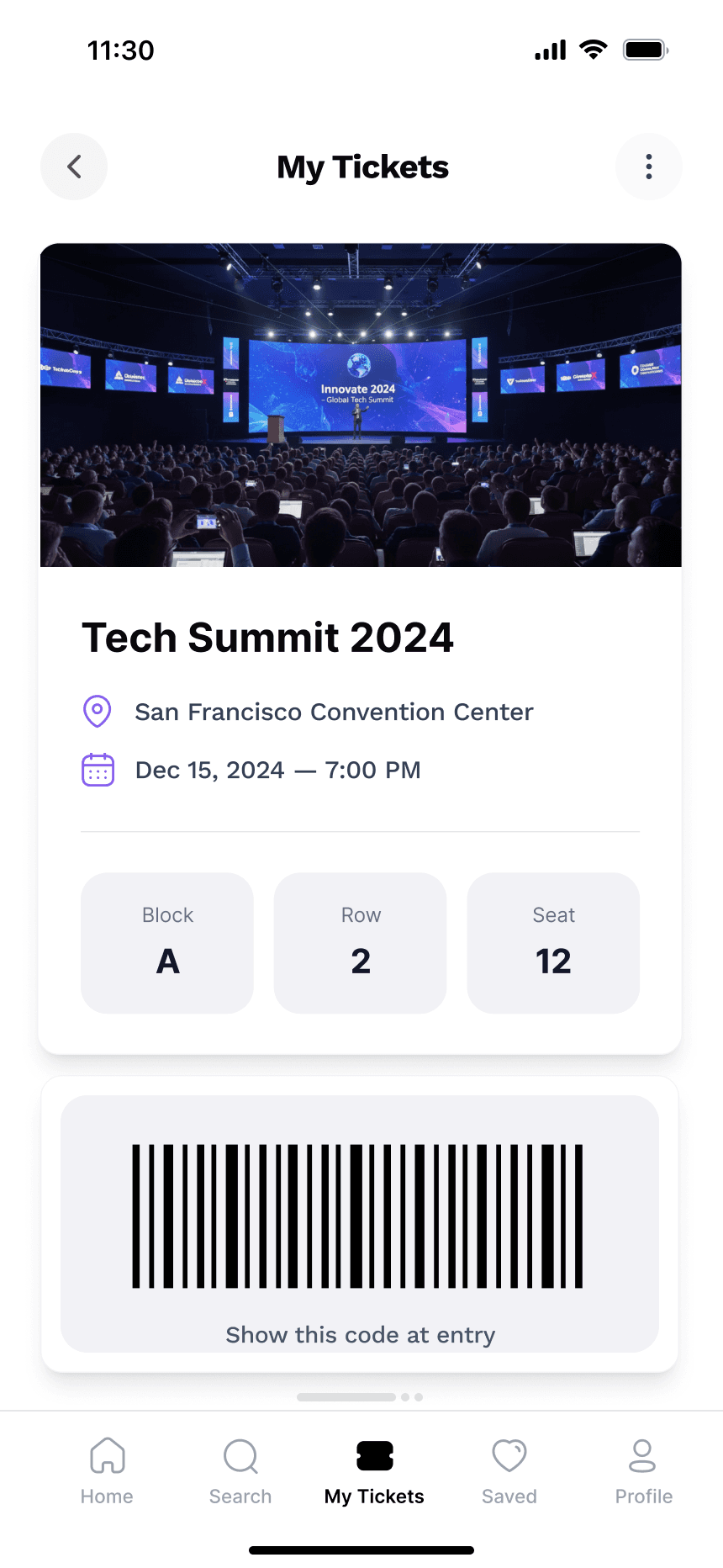Open the Tech Summit event photo

click(361, 405)
